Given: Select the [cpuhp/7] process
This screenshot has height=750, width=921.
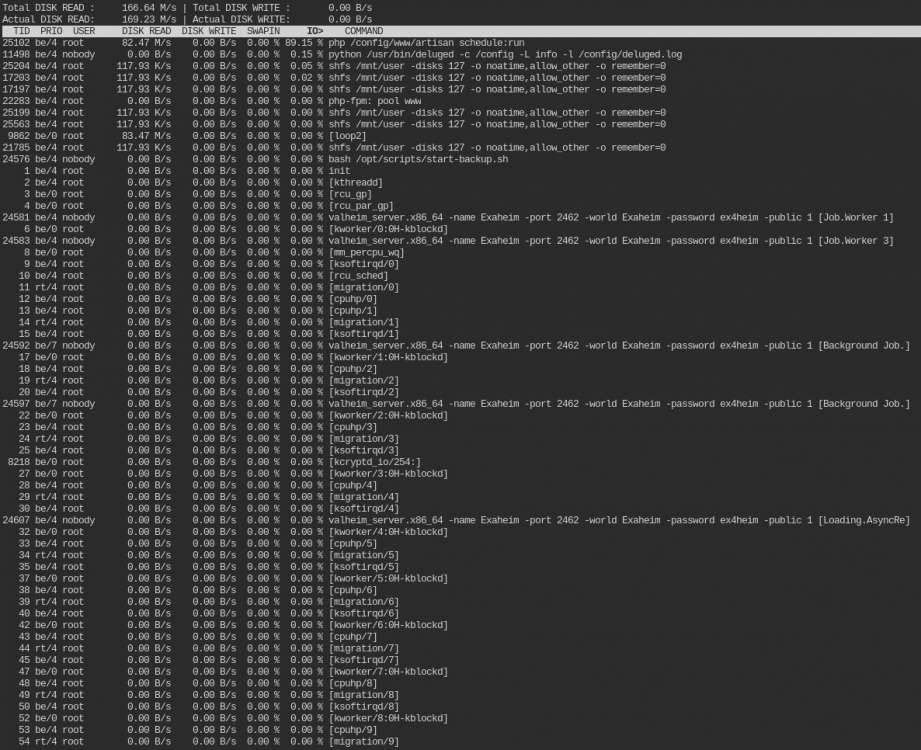Looking at the screenshot, I should pos(352,637).
